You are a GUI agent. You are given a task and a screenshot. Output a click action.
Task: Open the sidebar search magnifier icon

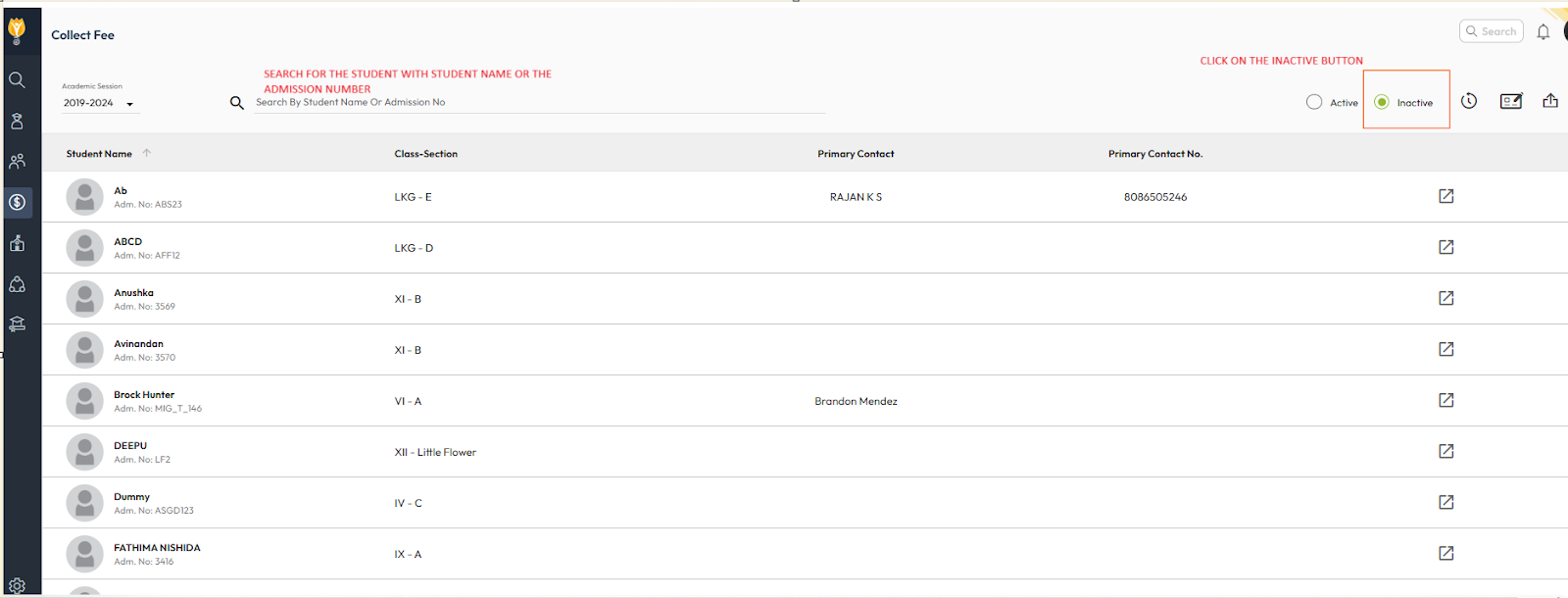pyautogui.click(x=17, y=79)
